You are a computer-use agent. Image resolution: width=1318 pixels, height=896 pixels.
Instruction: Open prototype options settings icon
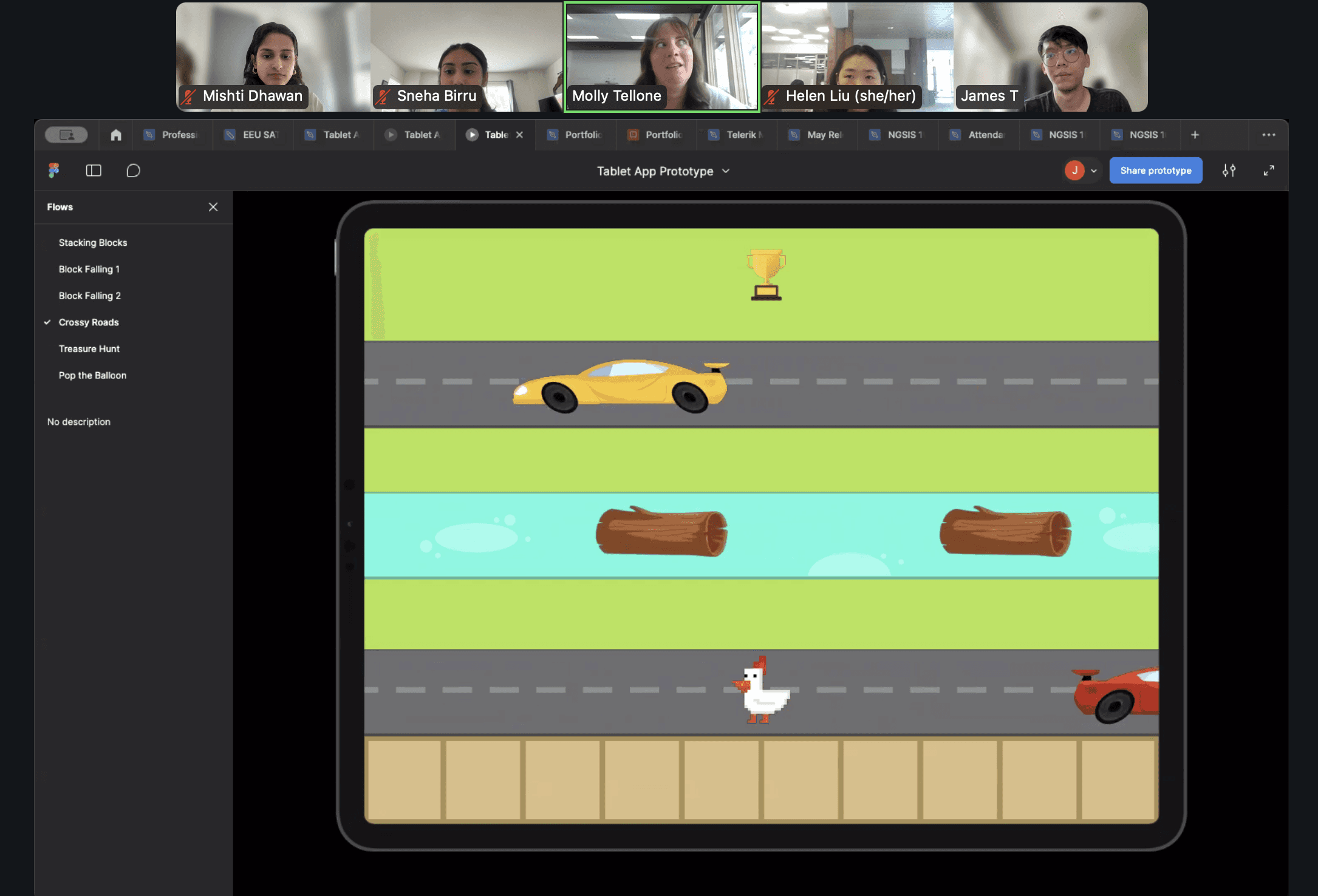[1229, 171]
